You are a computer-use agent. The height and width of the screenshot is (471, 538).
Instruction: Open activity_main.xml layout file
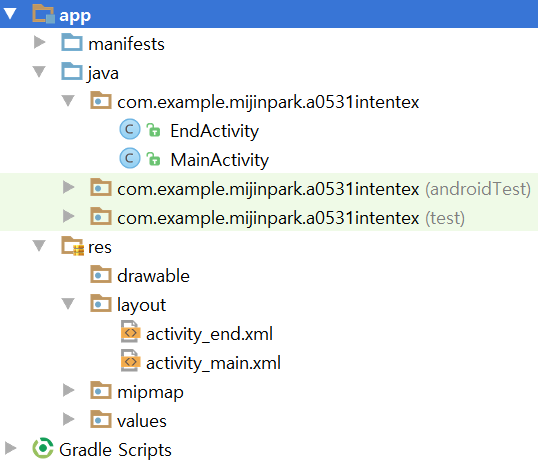point(213,363)
